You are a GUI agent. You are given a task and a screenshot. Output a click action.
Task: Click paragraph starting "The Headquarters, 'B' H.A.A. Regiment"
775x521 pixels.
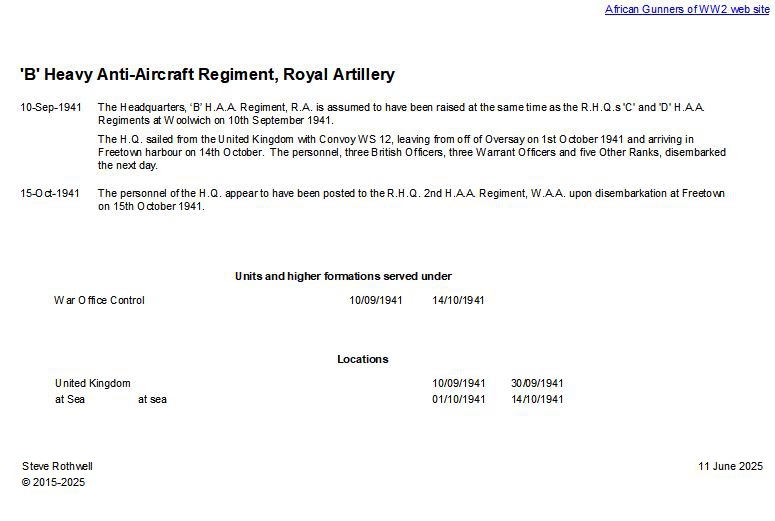coord(401,113)
